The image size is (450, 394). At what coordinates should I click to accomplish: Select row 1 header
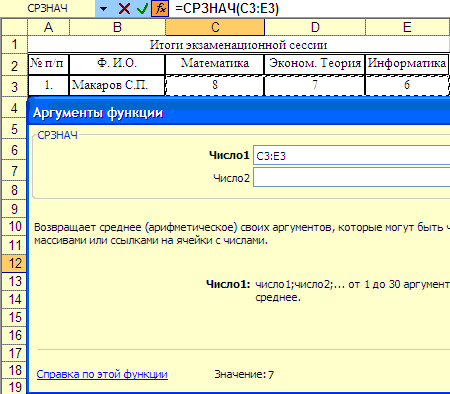coord(14,44)
